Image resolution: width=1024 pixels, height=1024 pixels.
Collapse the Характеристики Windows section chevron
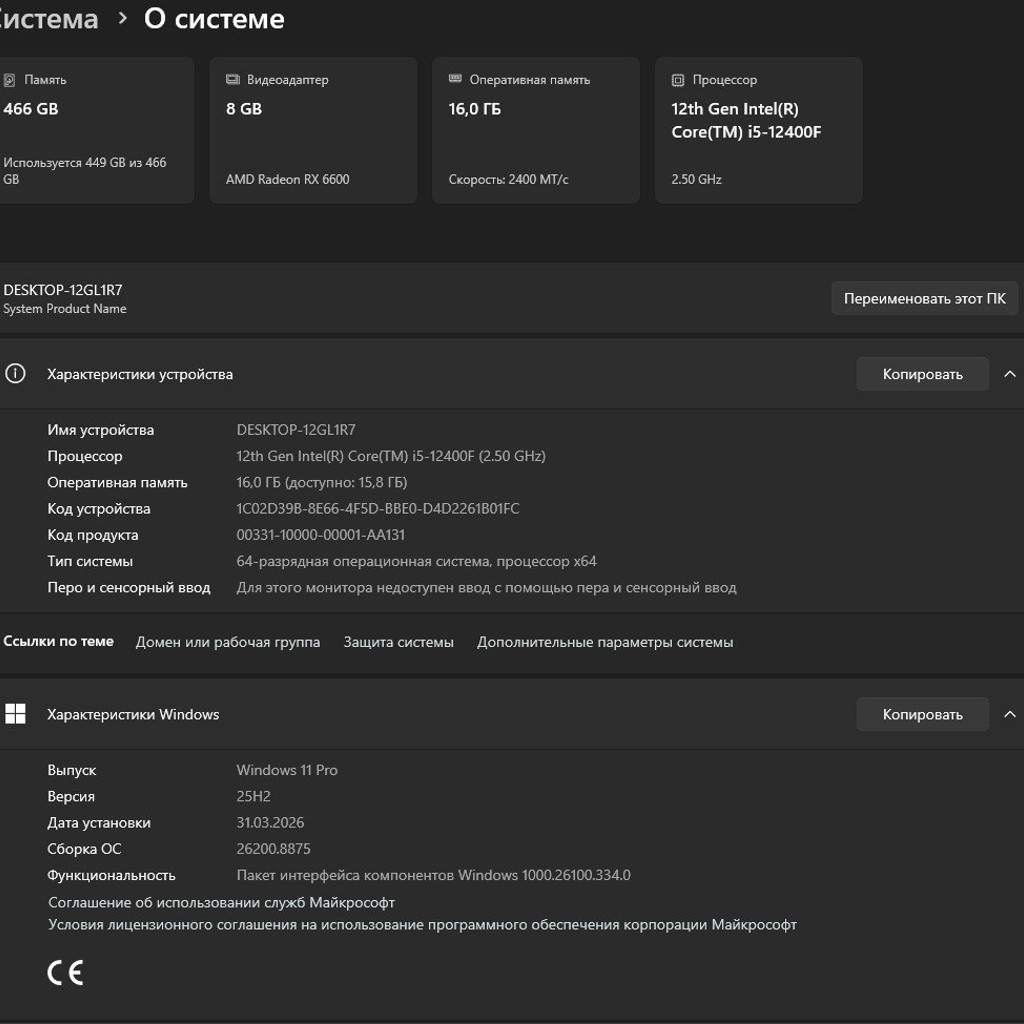[1010, 714]
